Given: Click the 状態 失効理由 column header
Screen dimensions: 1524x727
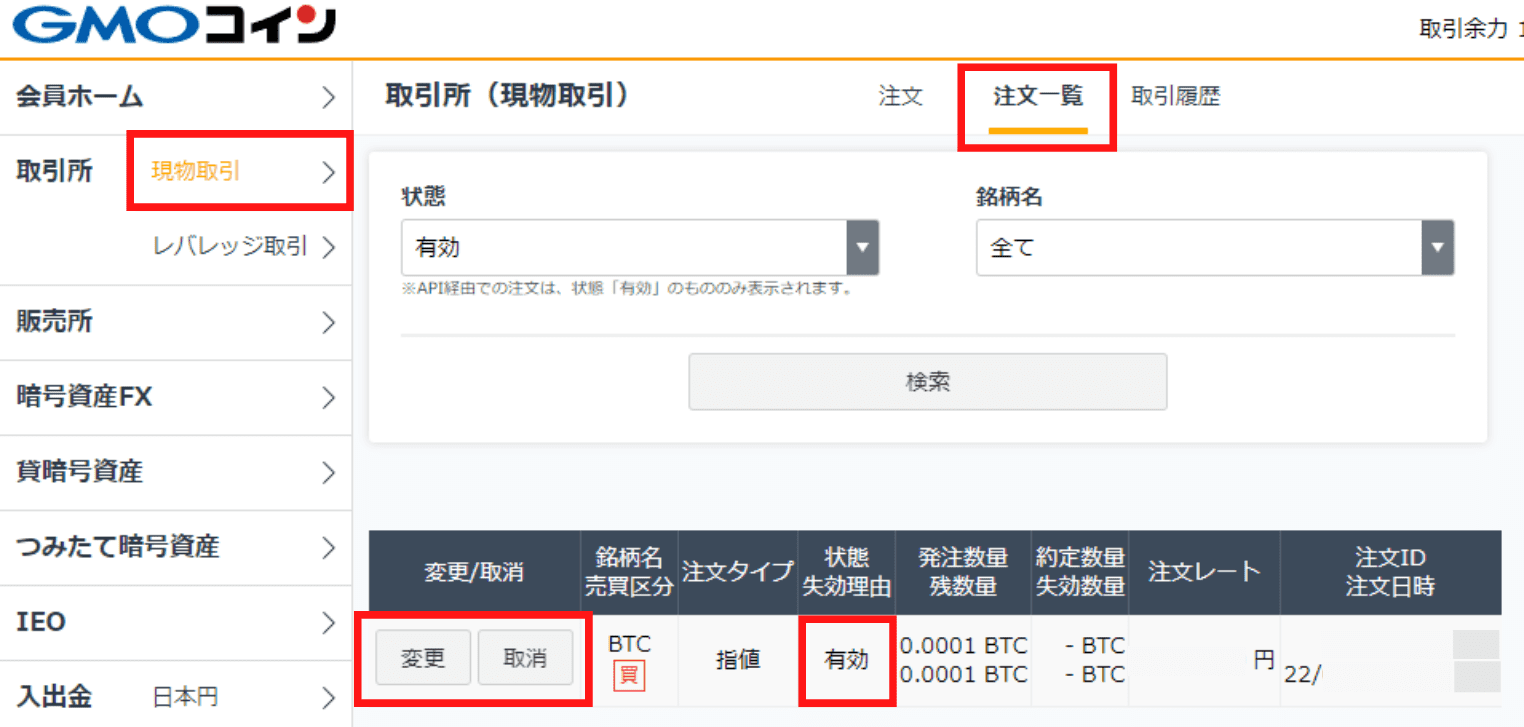Looking at the screenshot, I should click(x=846, y=572).
